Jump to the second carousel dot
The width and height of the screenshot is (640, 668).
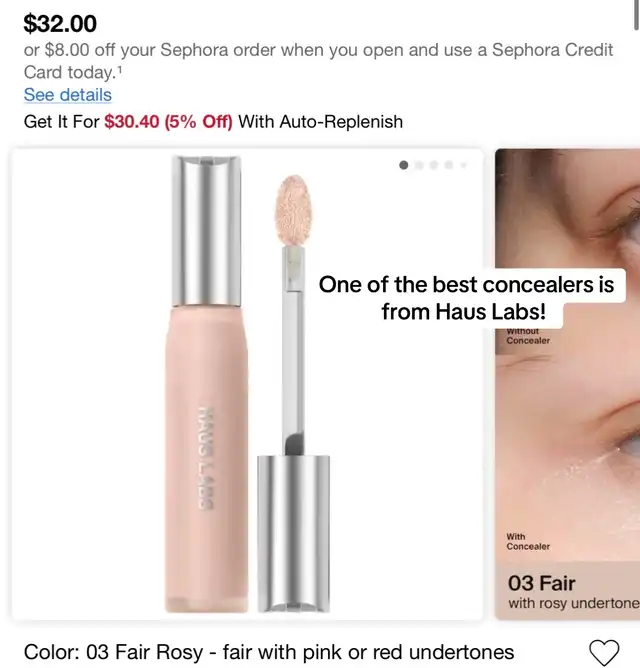click(x=419, y=165)
